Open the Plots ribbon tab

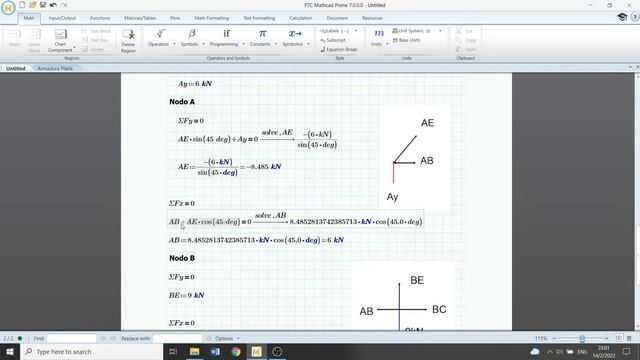coord(175,18)
